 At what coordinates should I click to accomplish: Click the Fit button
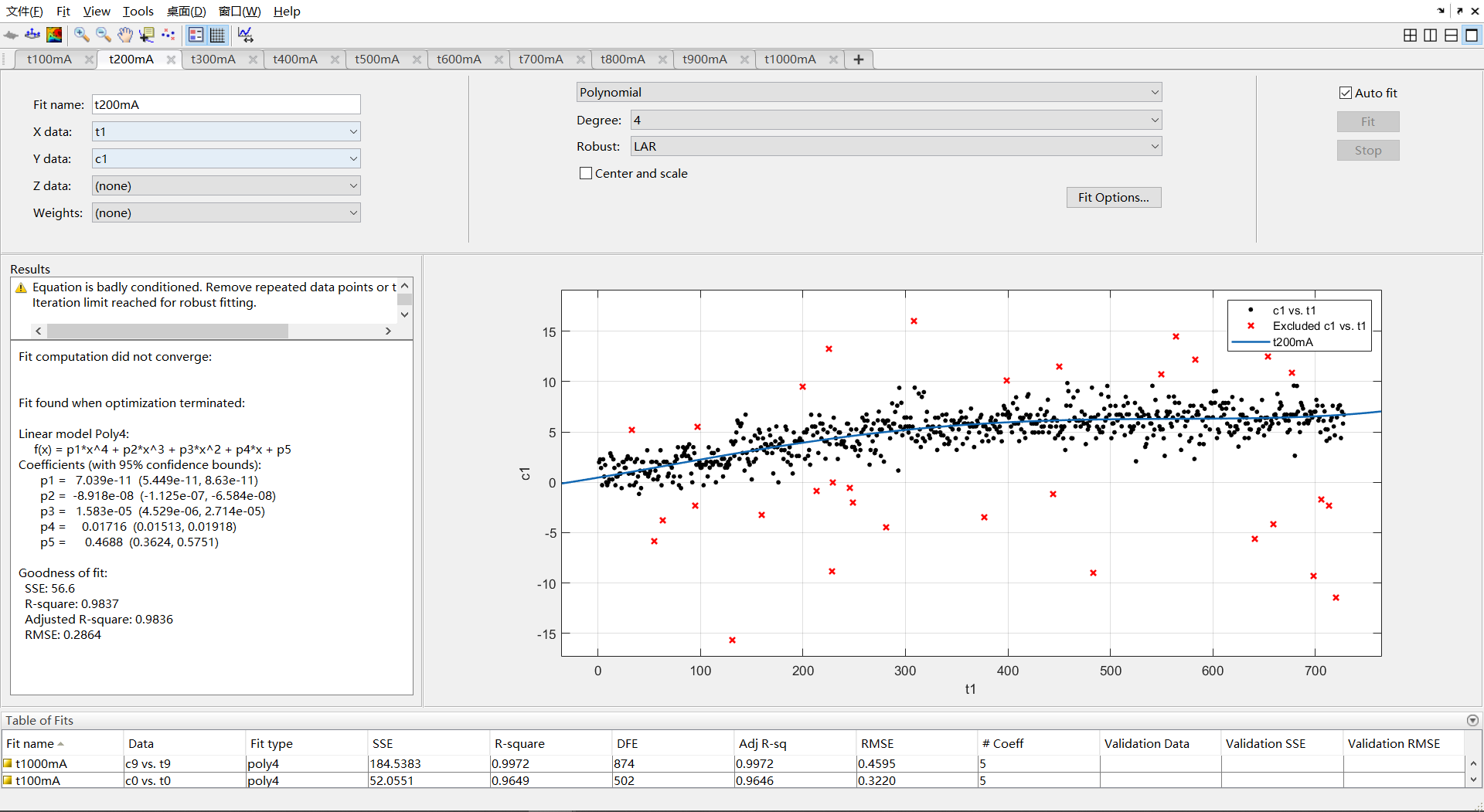pyautogui.click(x=1368, y=121)
